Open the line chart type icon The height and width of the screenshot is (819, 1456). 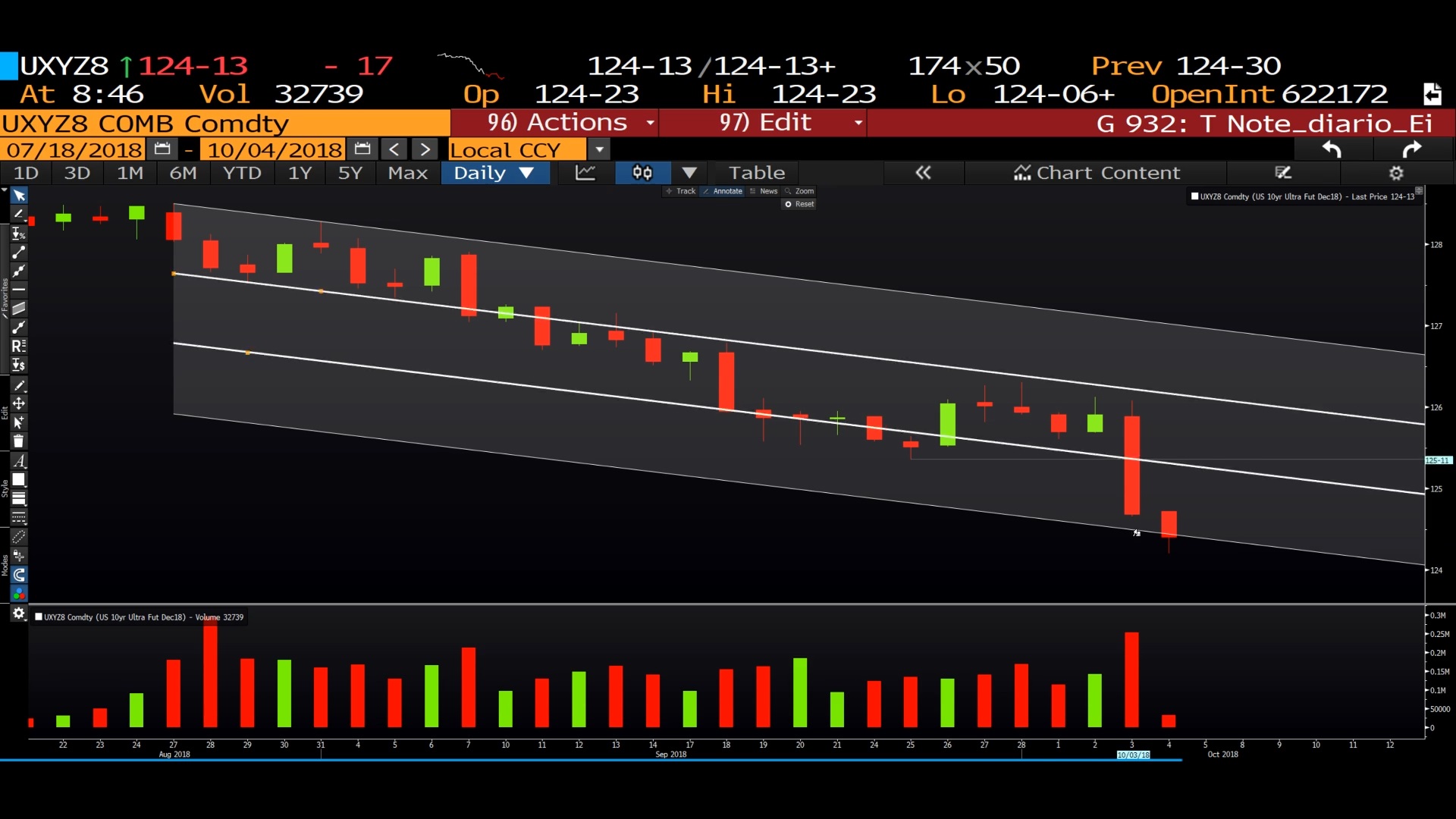pos(585,173)
